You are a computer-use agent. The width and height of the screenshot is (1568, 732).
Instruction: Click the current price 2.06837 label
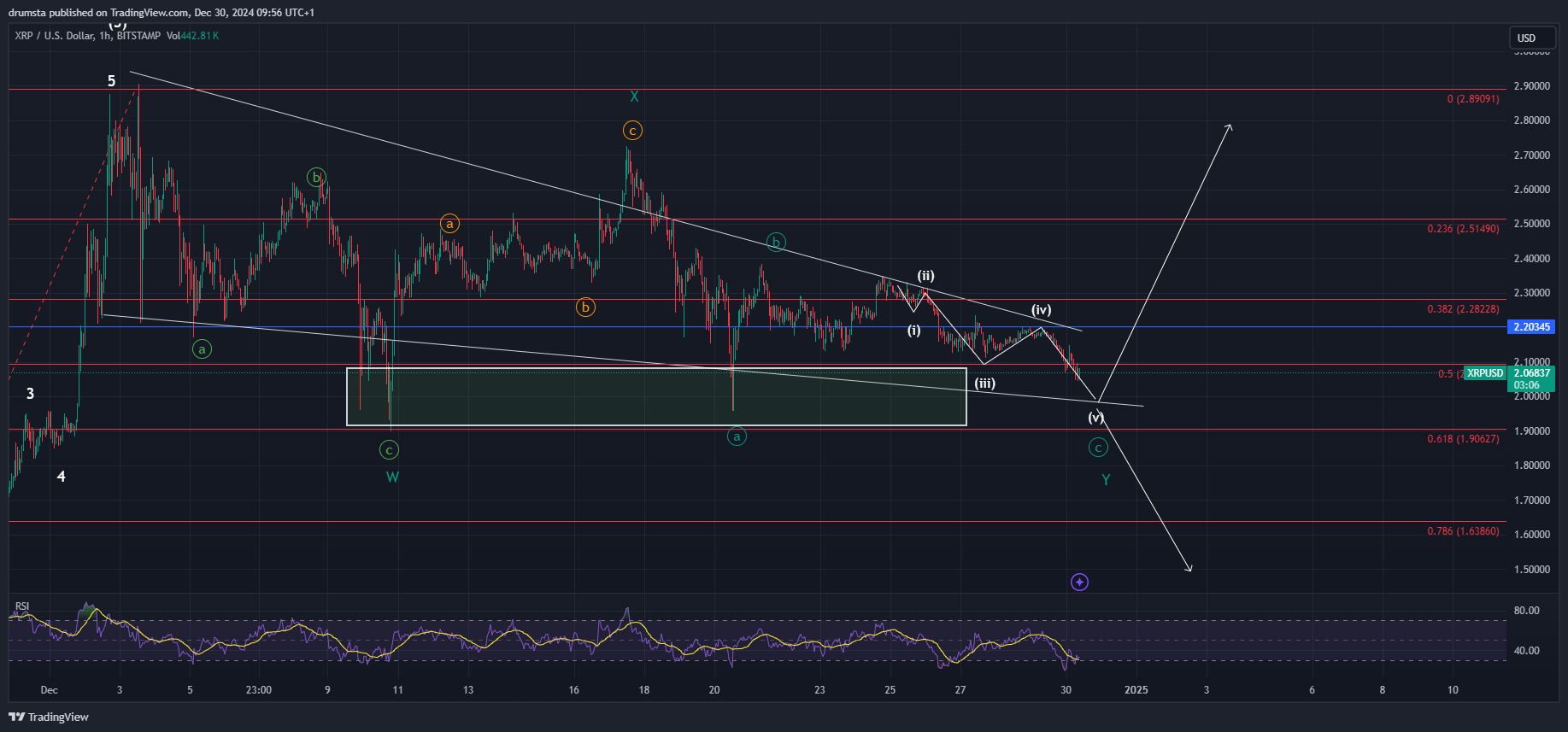(1531, 373)
